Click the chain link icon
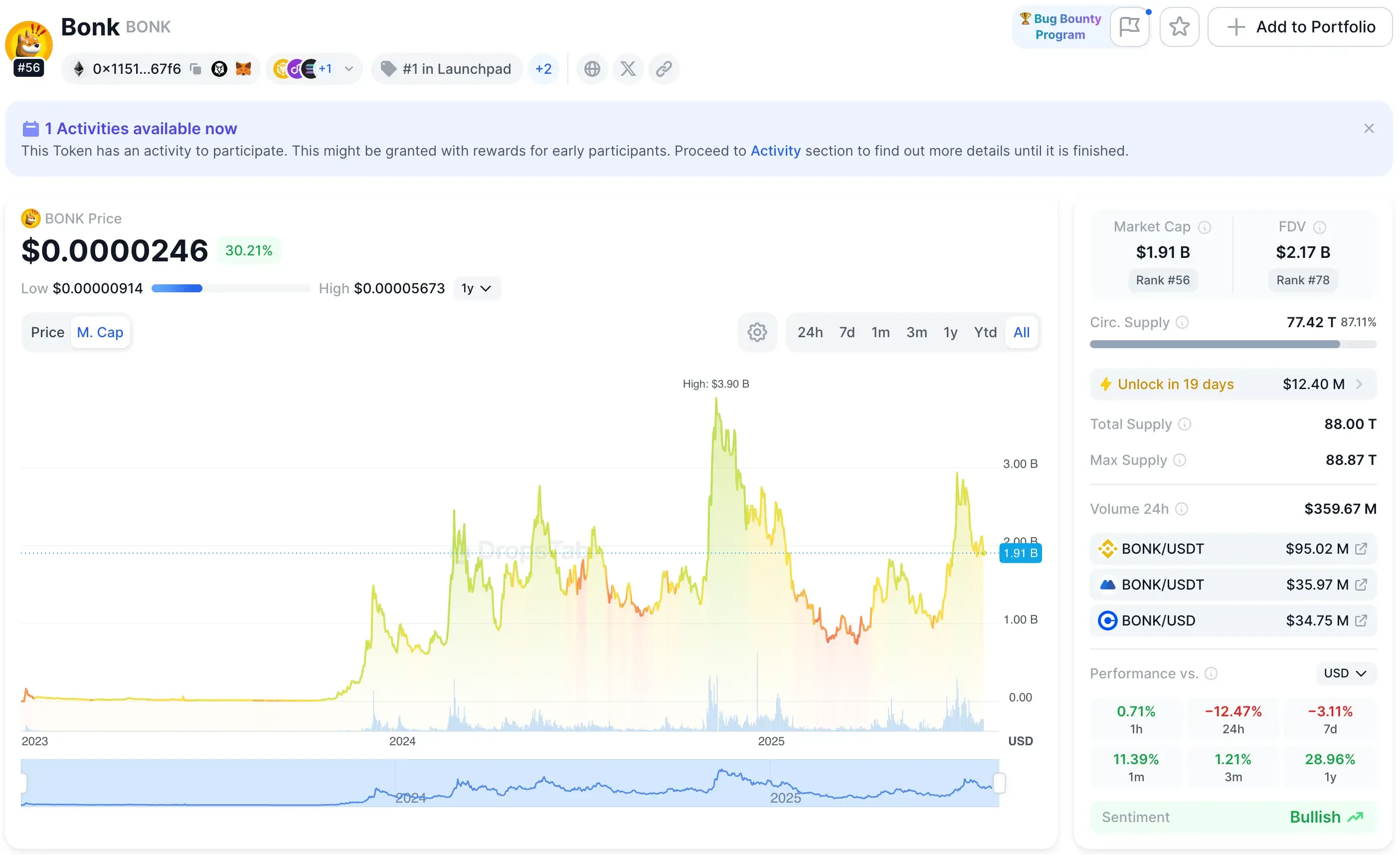The height and width of the screenshot is (855, 1400). (x=664, y=69)
